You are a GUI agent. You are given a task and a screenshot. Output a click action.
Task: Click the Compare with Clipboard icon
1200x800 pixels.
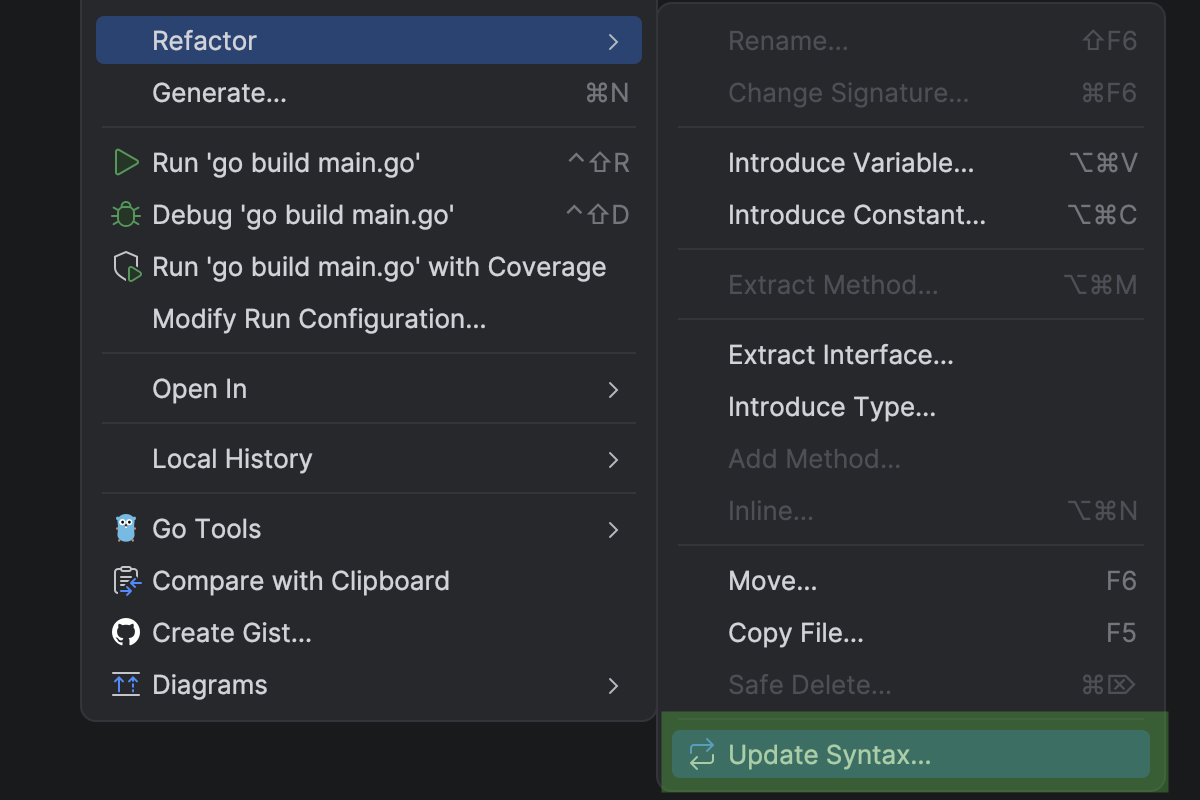tap(125, 580)
